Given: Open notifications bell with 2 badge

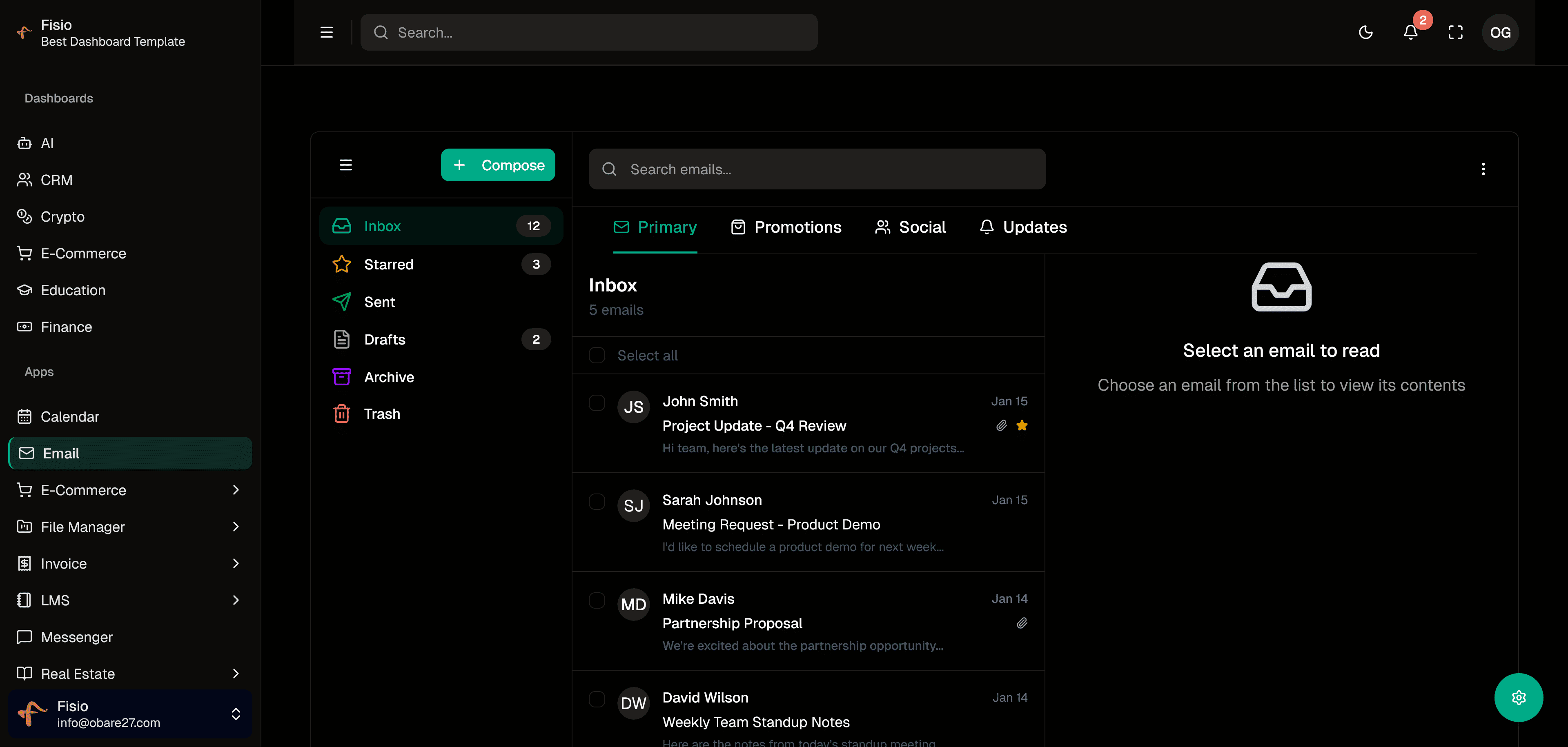Looking at the screenshot, I should coord(1410,32).
